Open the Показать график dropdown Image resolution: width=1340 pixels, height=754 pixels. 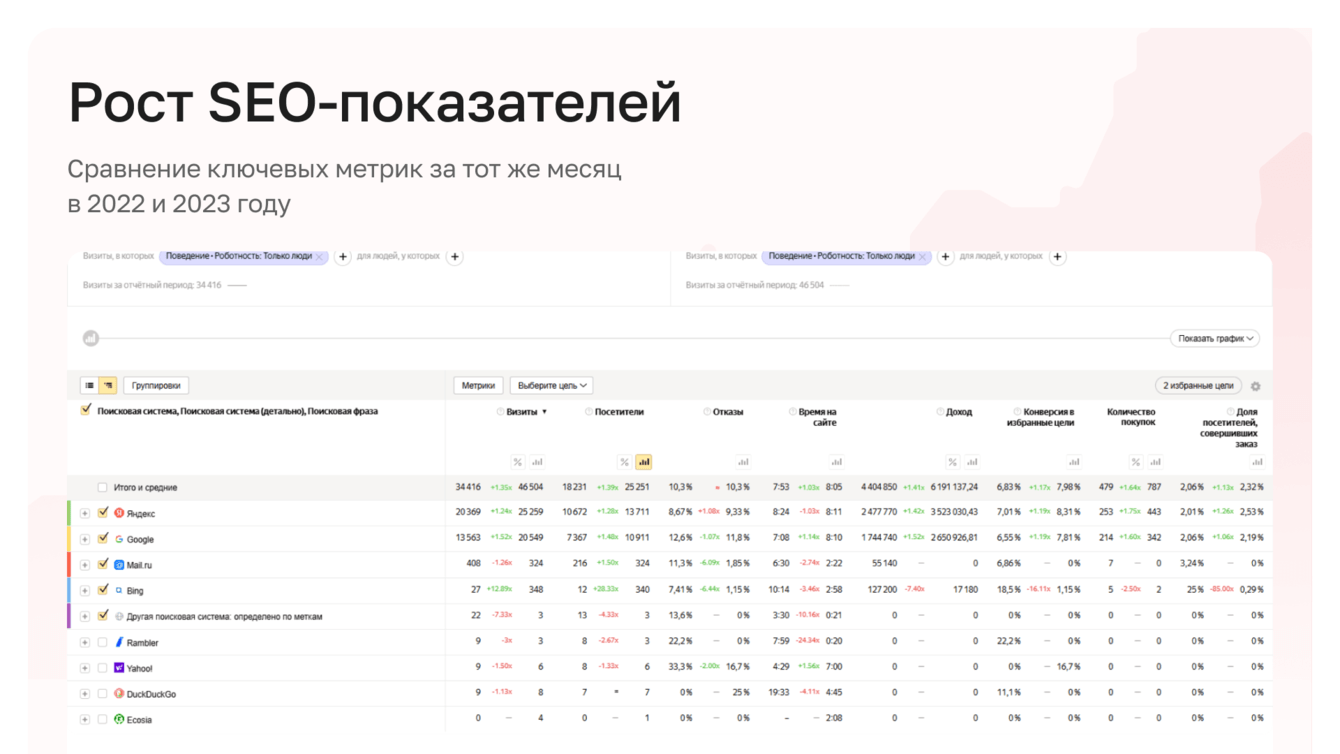pos(1215,339)
